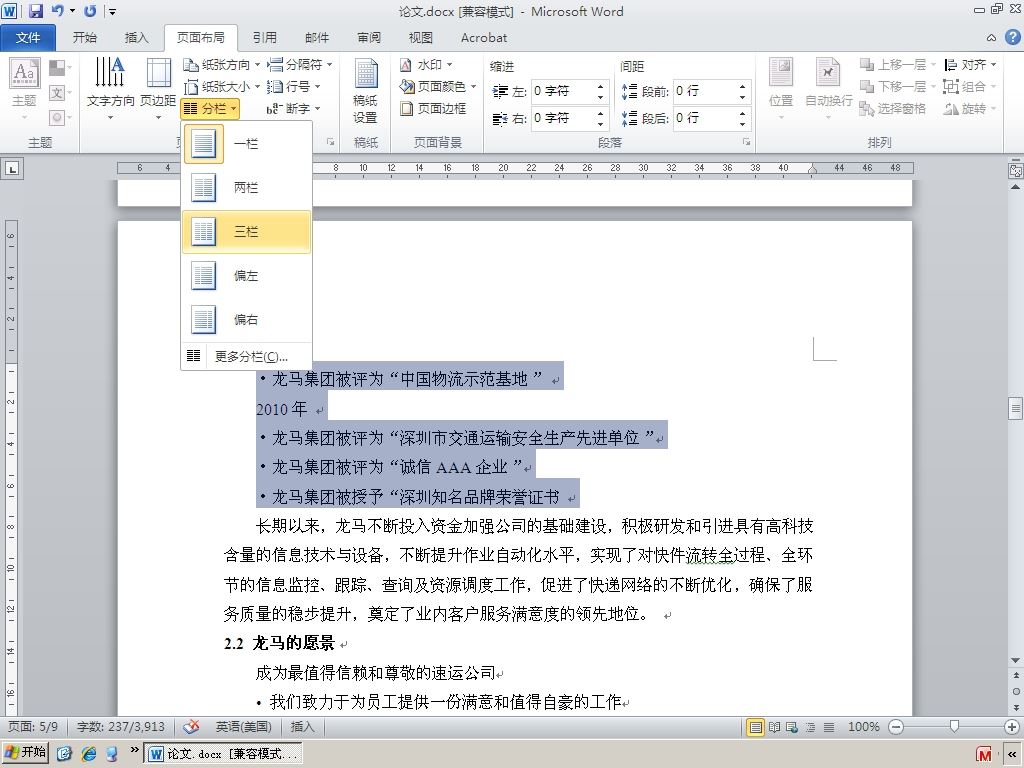Click left indent (左) value field
Image resolution: width=1024 pixels, height=768 pixels.
(562, 91)
